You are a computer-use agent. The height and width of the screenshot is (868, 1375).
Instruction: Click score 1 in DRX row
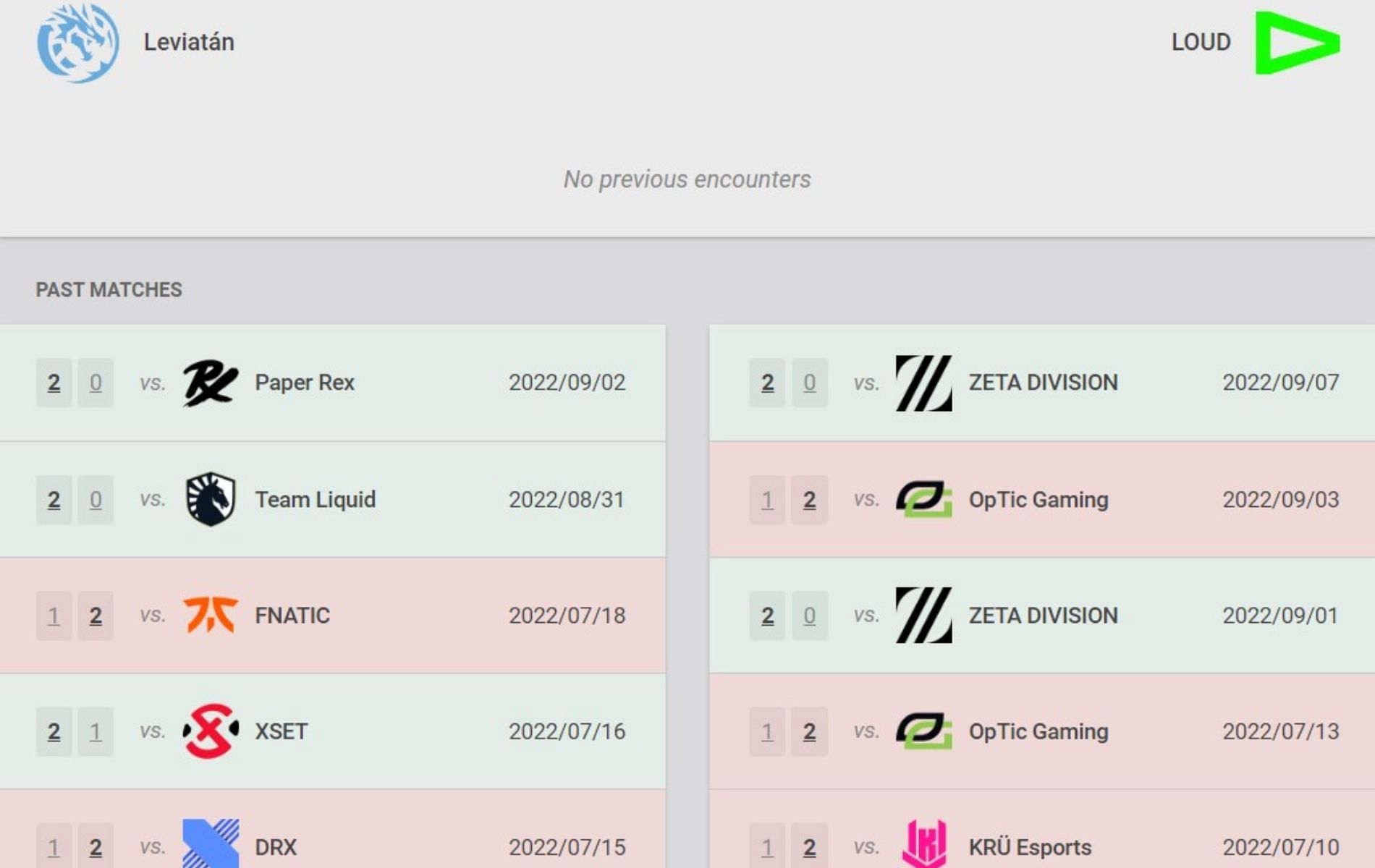click(54, 846)
